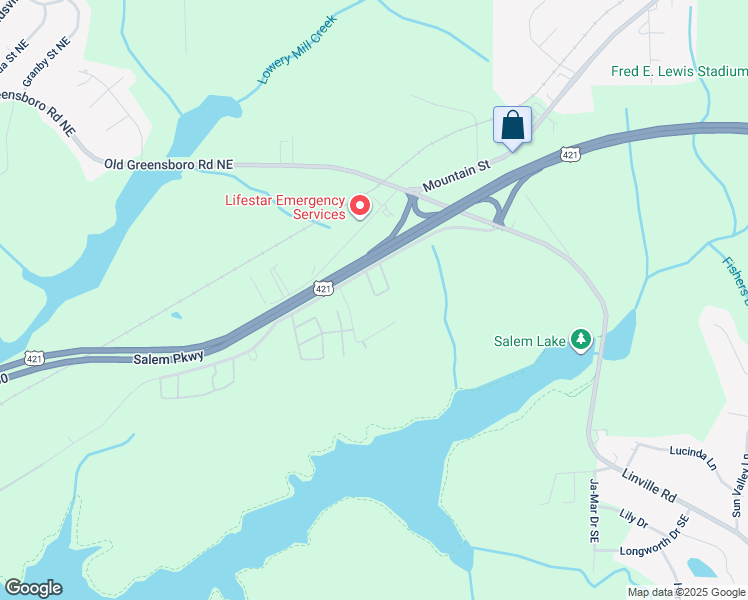The image size is (748, 600).
Task: Click the Old Greensboro Rd NE label
Action: click(x=169, y=165)
